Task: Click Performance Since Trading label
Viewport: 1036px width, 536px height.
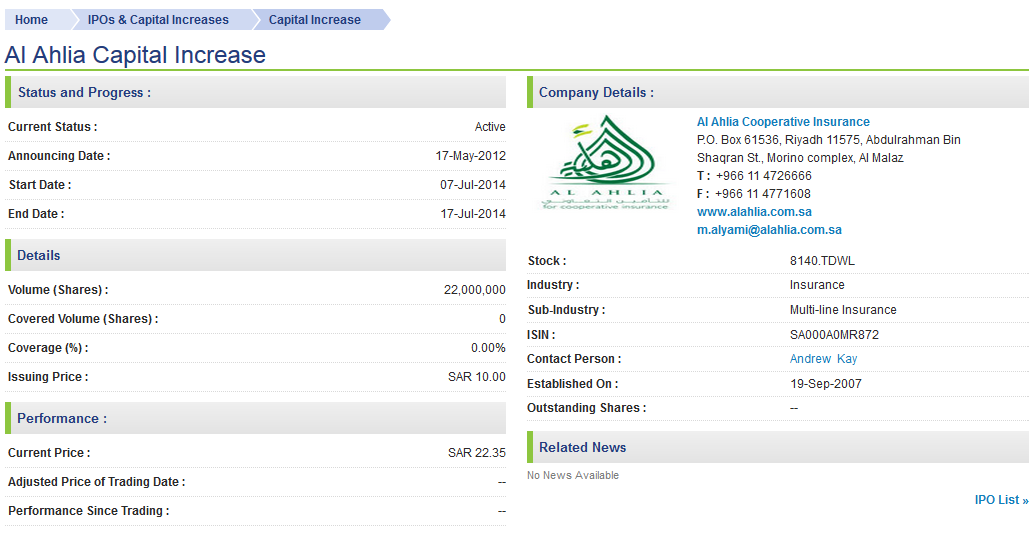Action: coord(89,511)
